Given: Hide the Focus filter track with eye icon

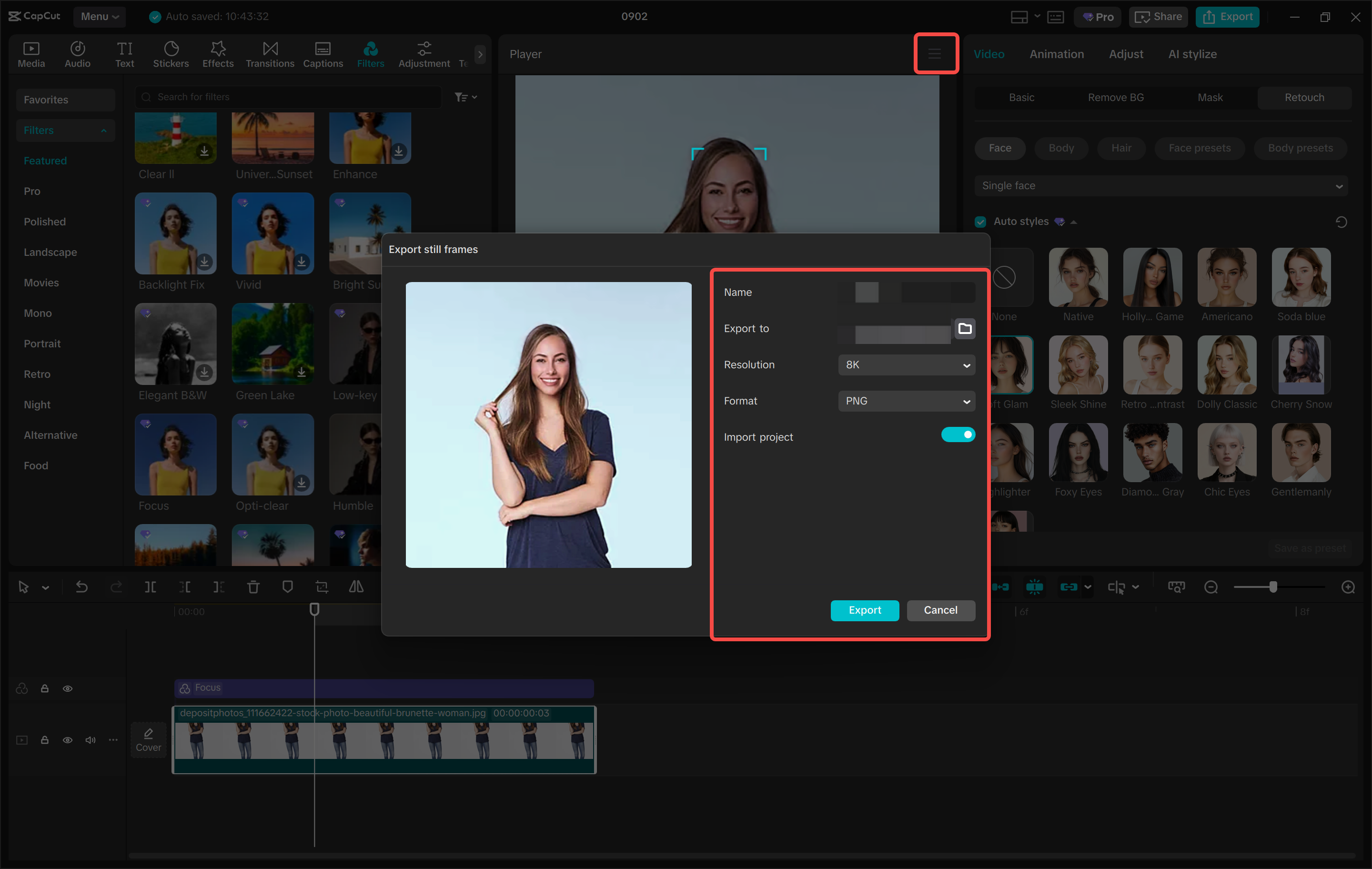Looking at the screenshot, I should pos(67,688).
